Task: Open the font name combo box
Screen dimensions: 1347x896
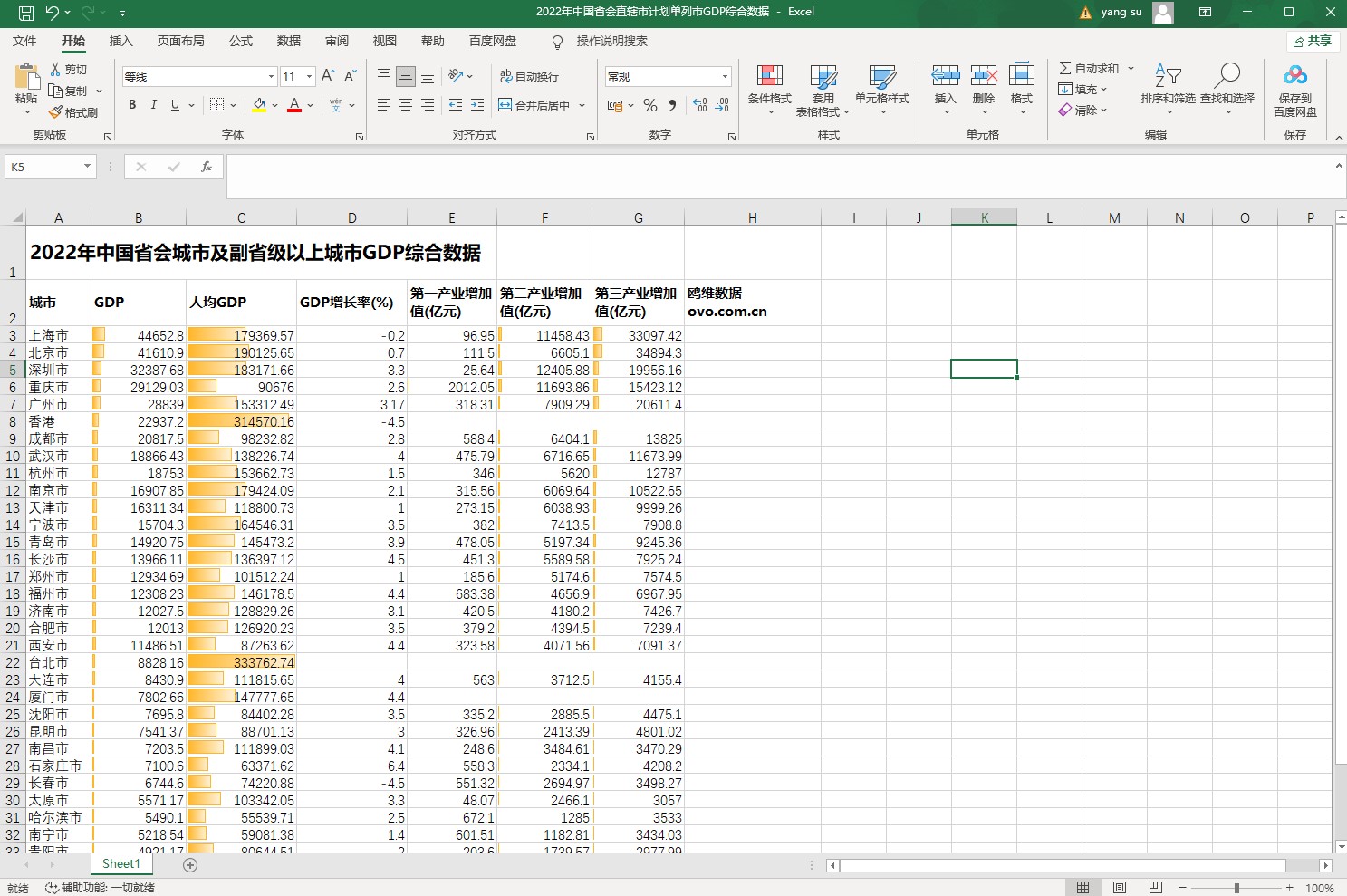Action: pos(199,76)
